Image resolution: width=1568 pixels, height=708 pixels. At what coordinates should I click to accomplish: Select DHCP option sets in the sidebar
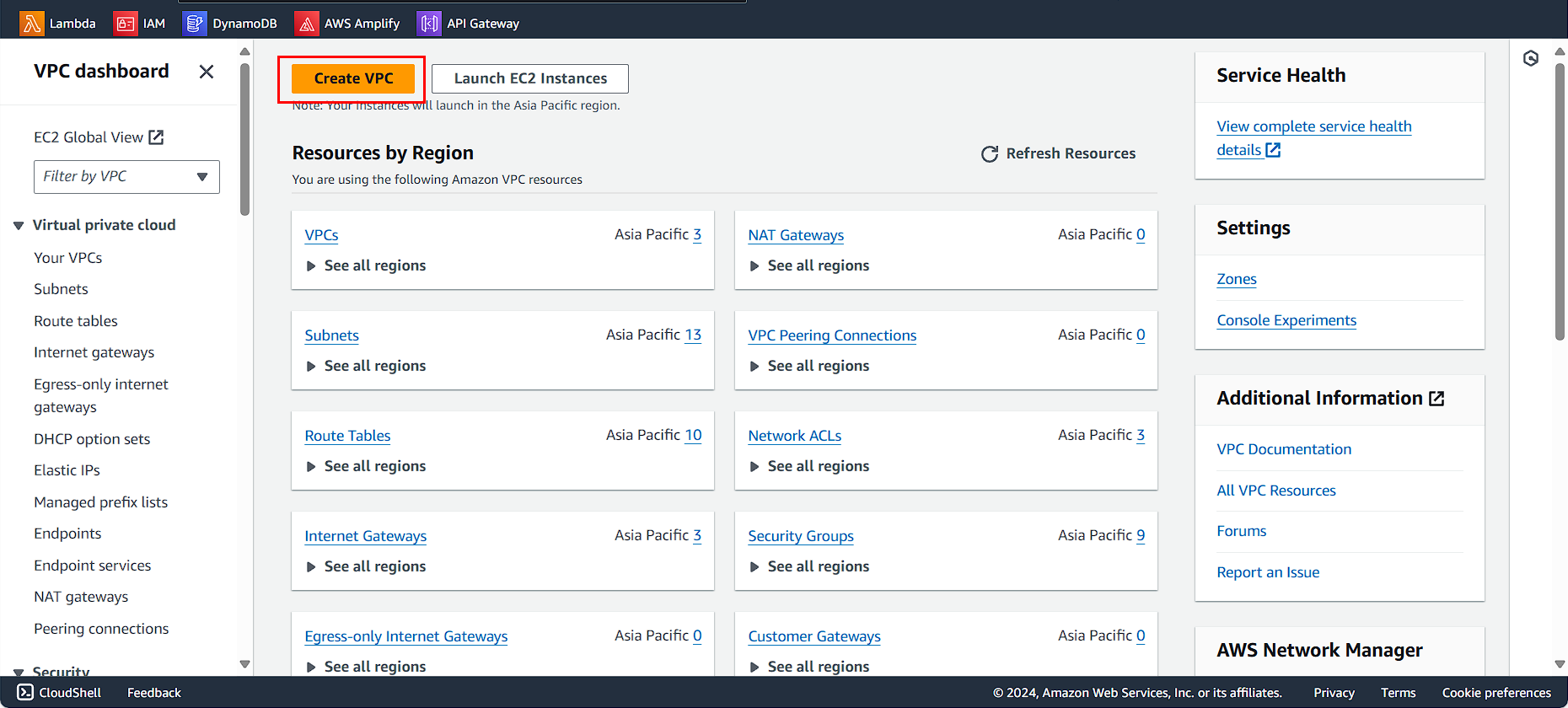point(92,439)
